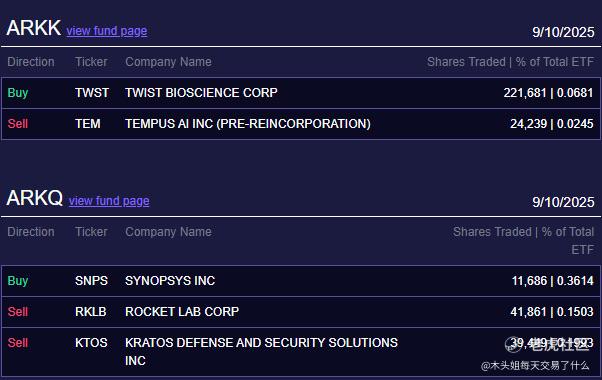Click the Tempus AI Inc company name

tap(248, 124)
